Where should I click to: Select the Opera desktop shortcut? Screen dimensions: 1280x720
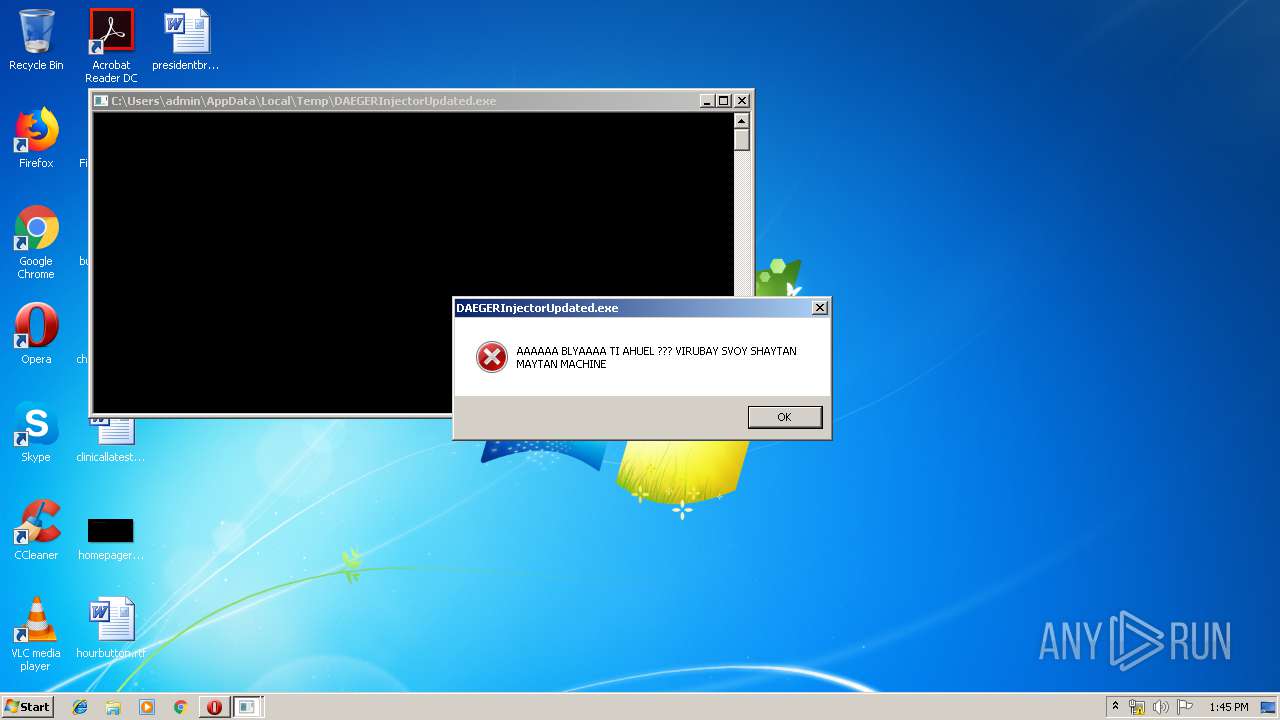pos(36,334)
